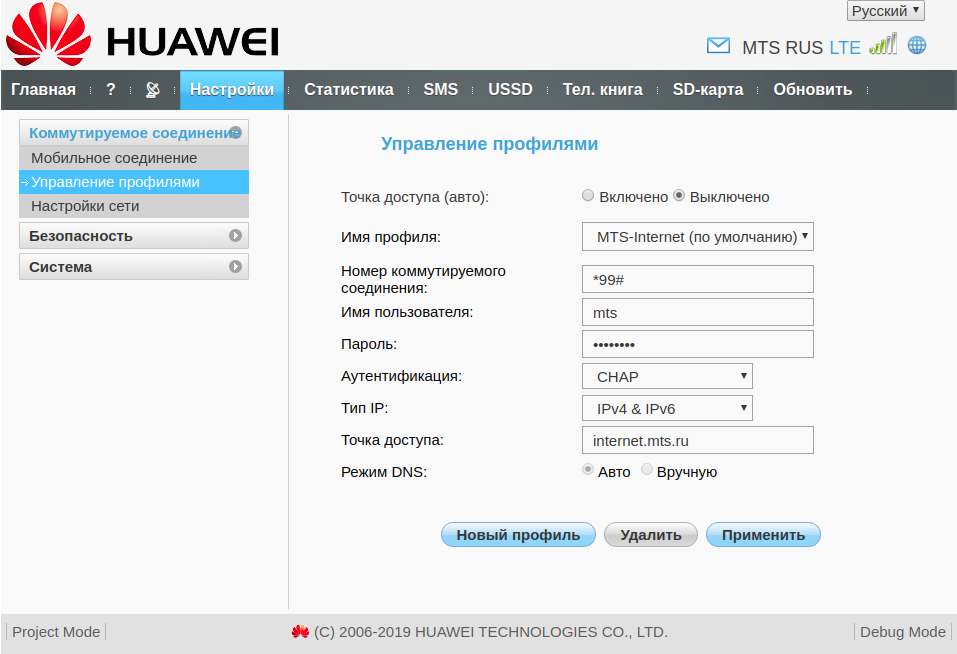Open the Debug Mode link

[903, 632]
